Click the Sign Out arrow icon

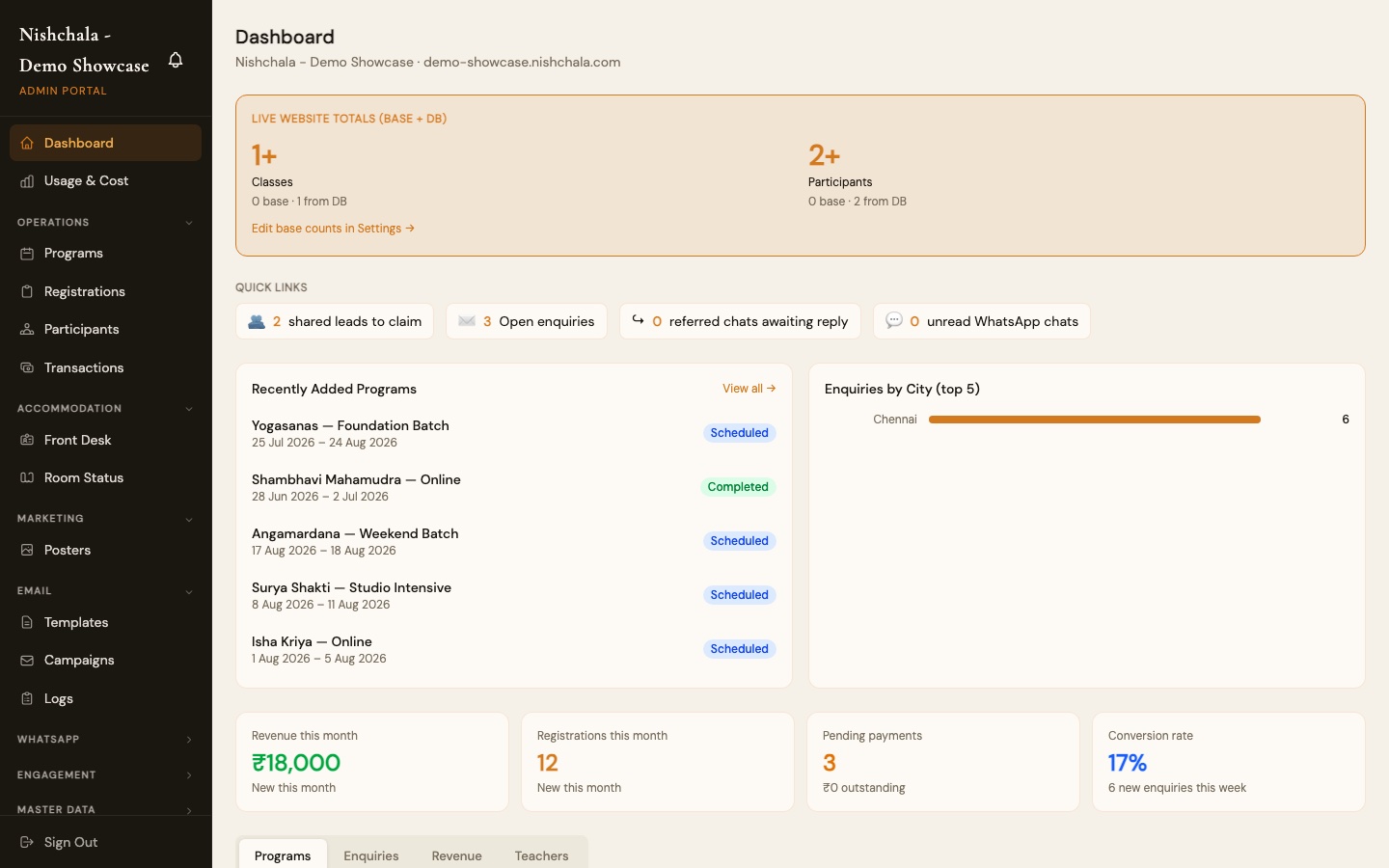pos(27,842)
